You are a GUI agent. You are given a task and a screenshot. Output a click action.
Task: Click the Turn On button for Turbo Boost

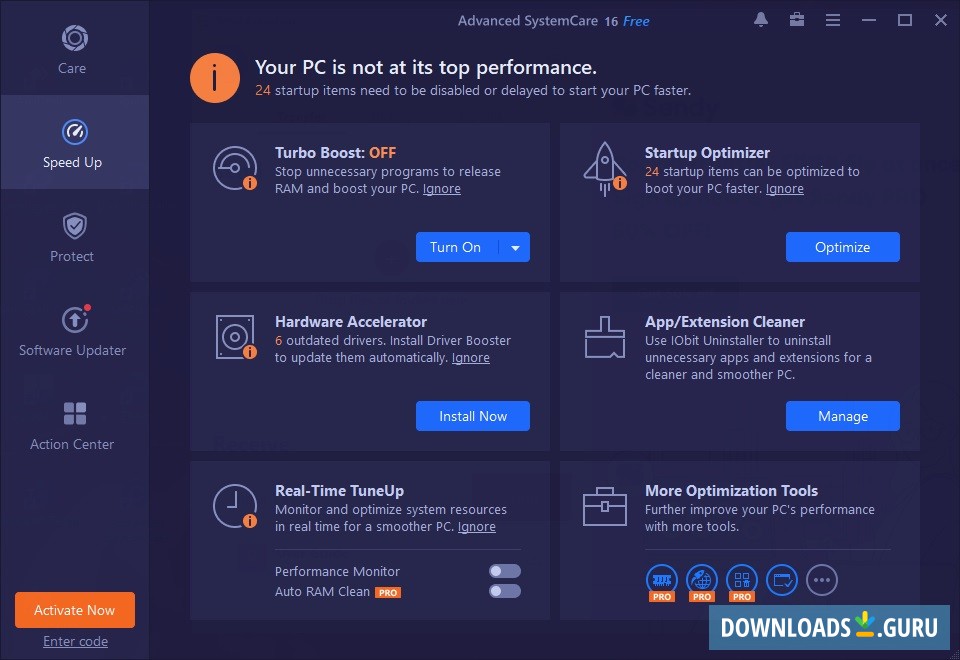coord(456,247)
